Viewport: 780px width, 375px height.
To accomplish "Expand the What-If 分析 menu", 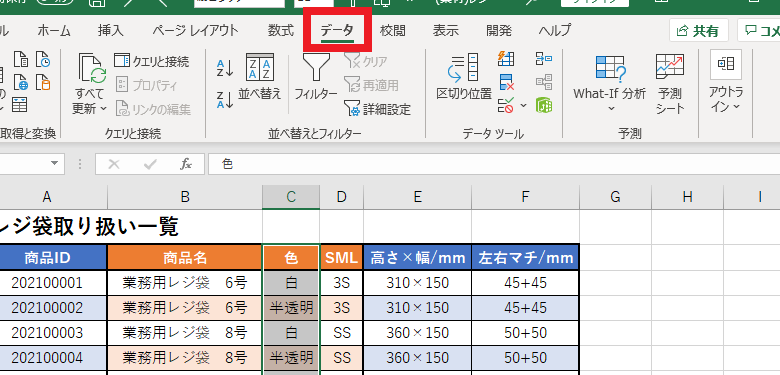I will point(610,84).
